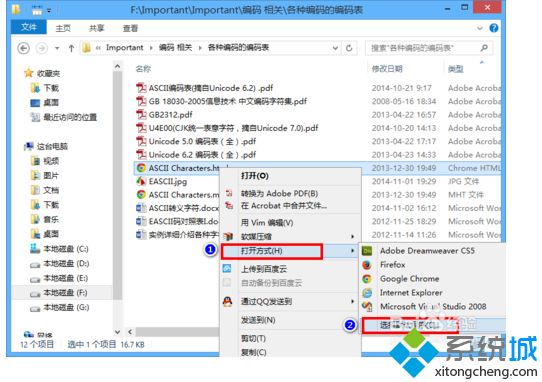Click navigation pane scroll up arrow
542x382 pixels.
(x=118, y=66)
